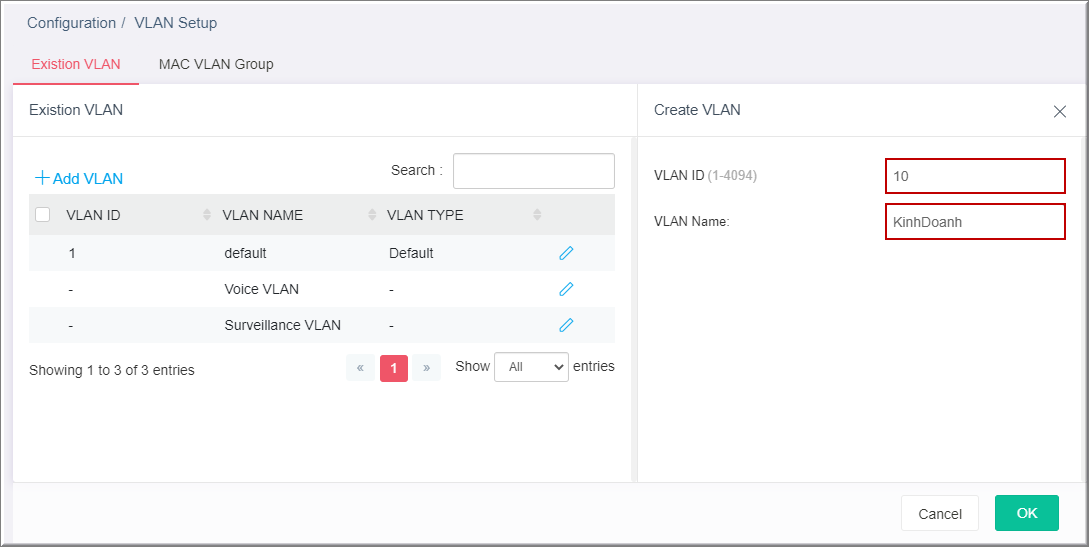Go to previous page of entries
The image size is (1089, 547).
(x=360, y=368)
